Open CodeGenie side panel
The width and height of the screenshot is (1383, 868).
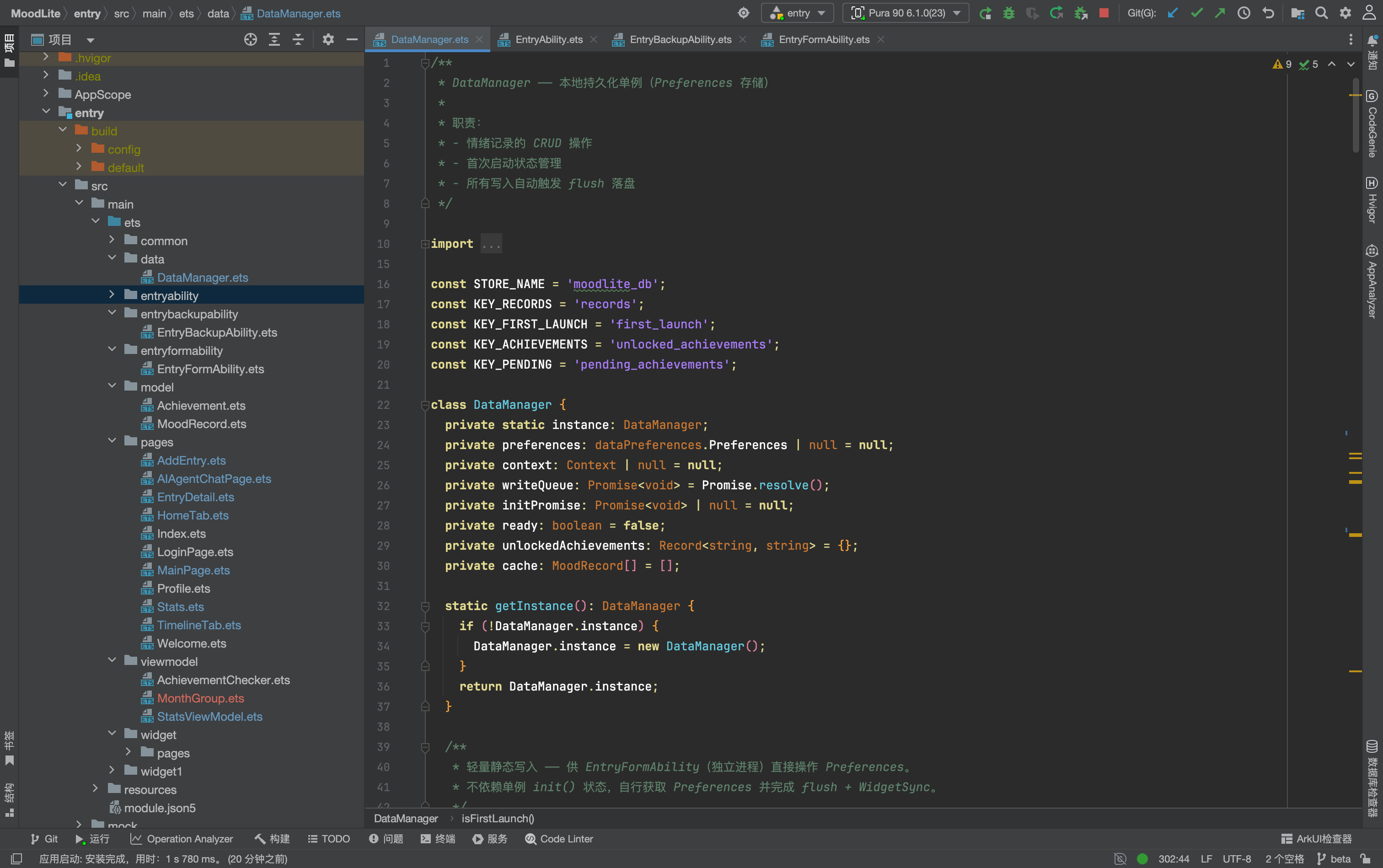click(x=1372, y=124)
